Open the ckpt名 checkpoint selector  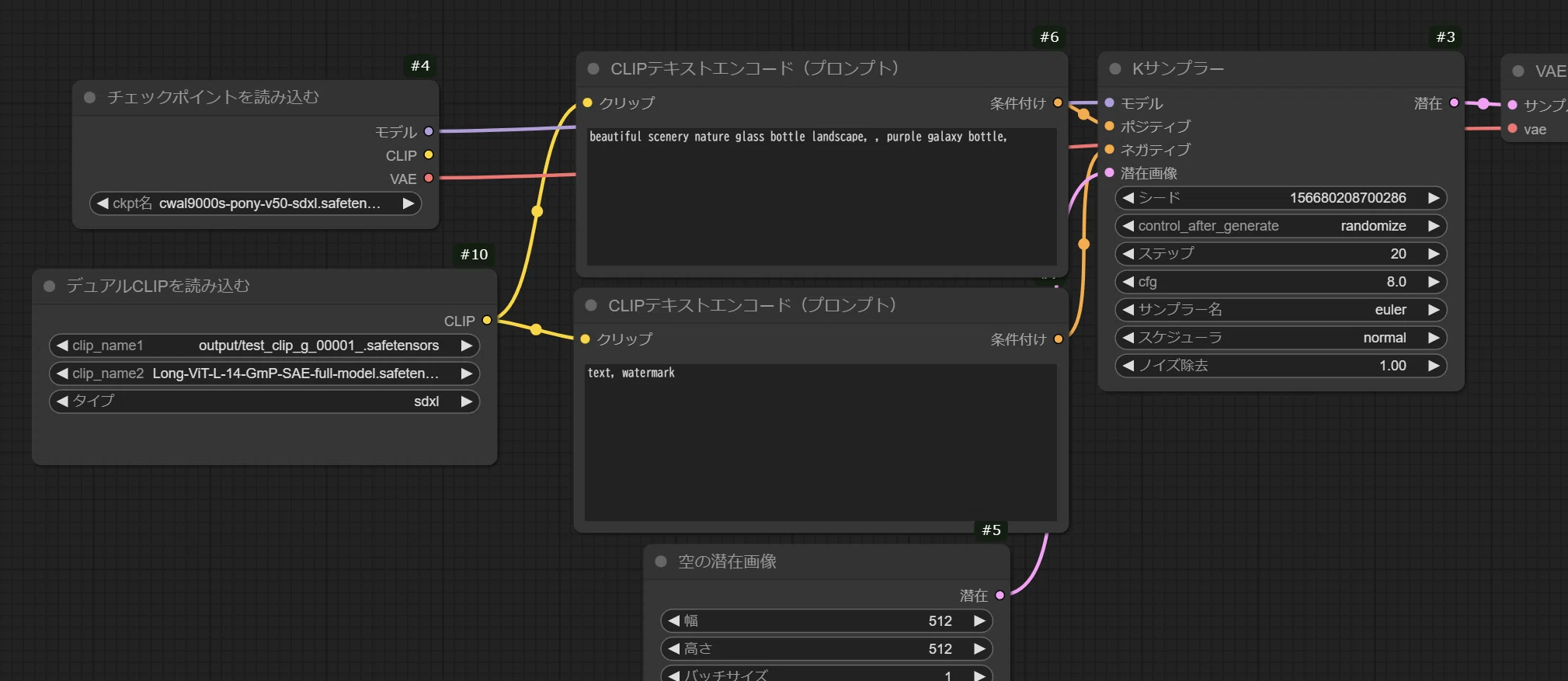tap(256, 203)
